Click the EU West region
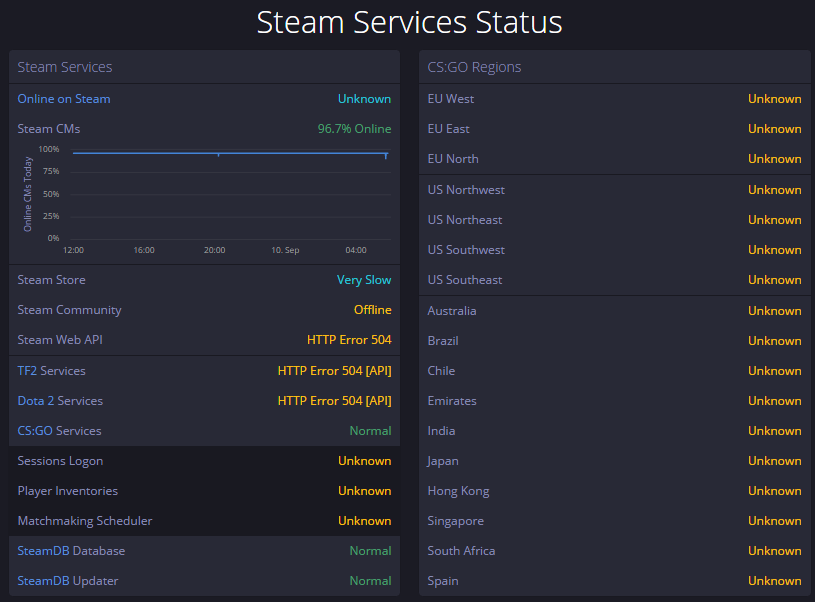The width and height of the screenshot is (815, 602). coord(451,99)
